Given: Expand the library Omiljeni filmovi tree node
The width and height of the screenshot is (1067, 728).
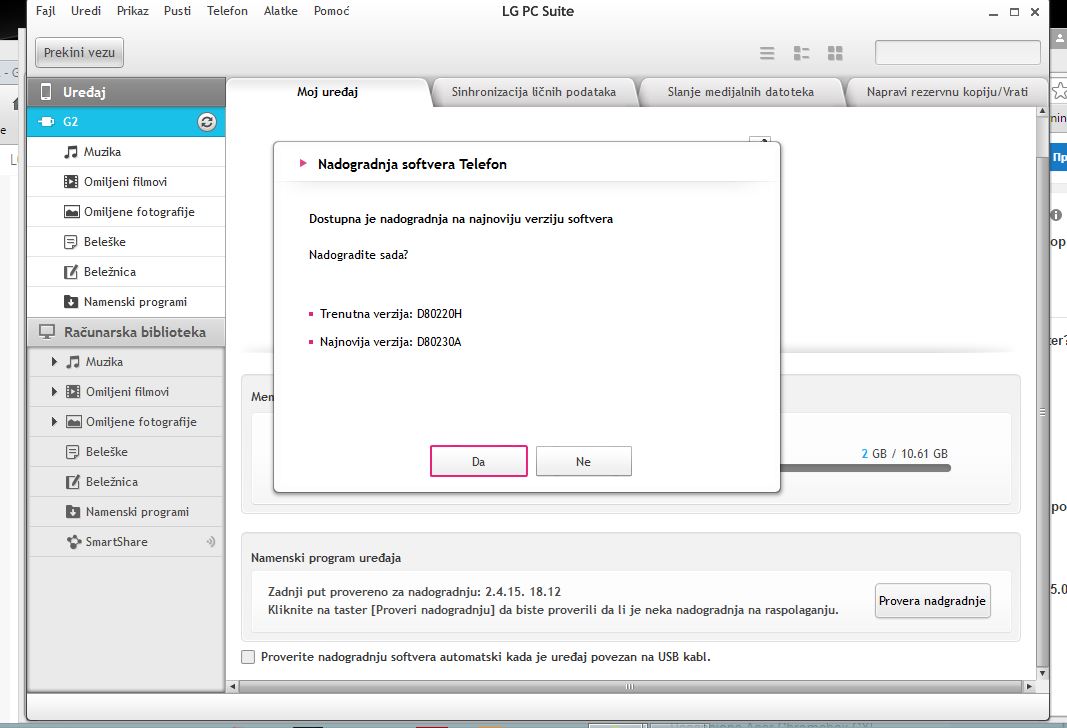Looking at the screenshot, I should pyautogui.click(x=54, y=392).
